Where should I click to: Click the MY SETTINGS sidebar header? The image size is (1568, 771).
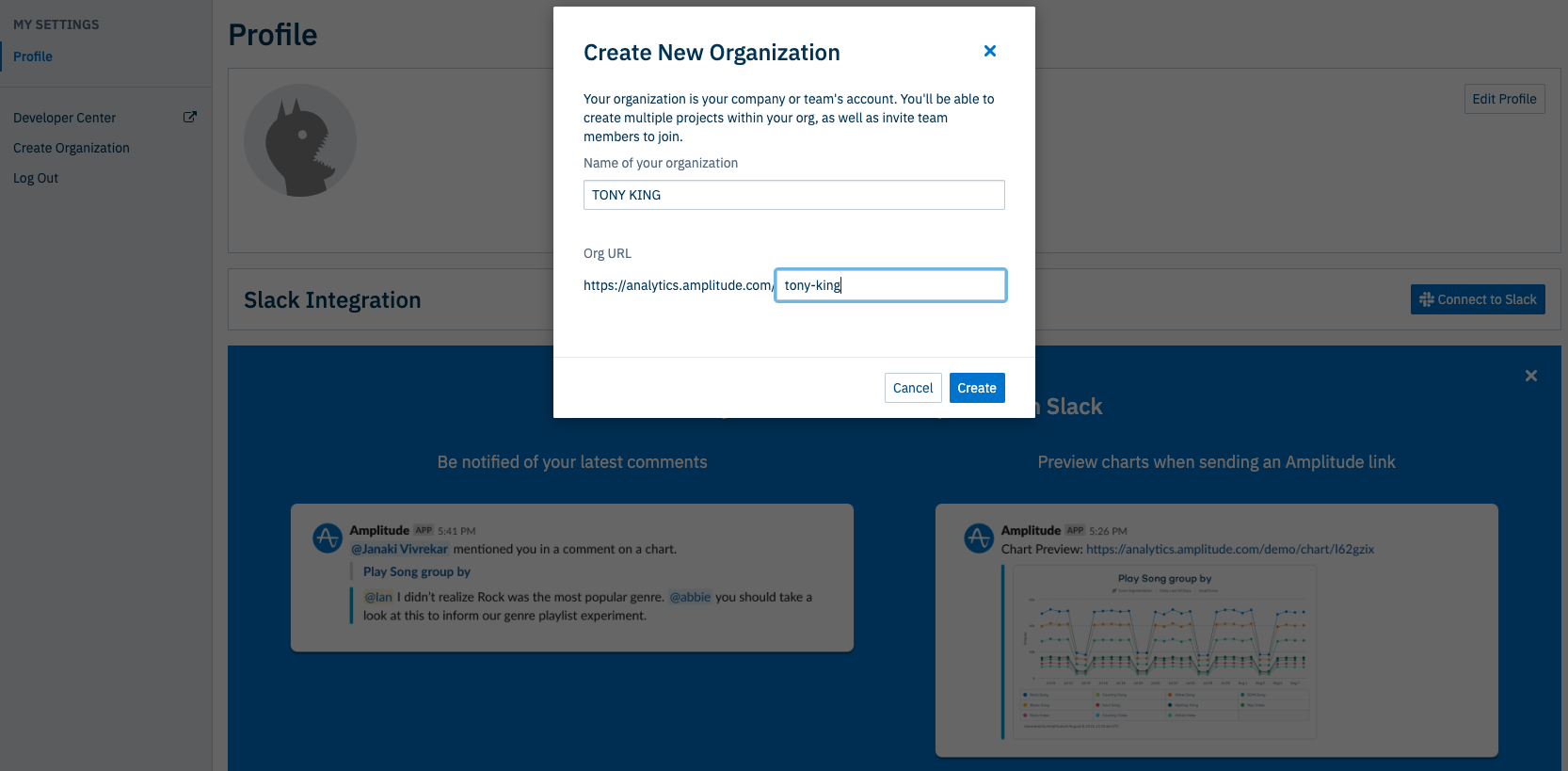[x=56, y=24]
